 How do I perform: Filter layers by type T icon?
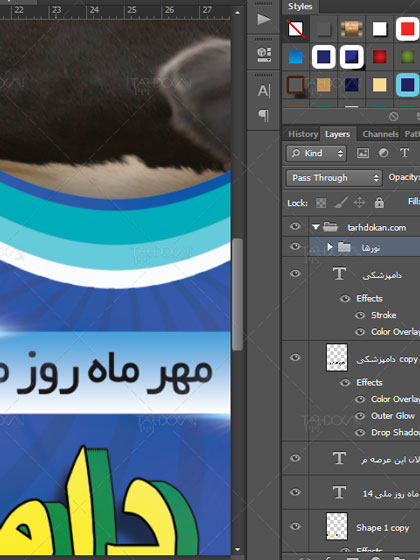(404, 153)
